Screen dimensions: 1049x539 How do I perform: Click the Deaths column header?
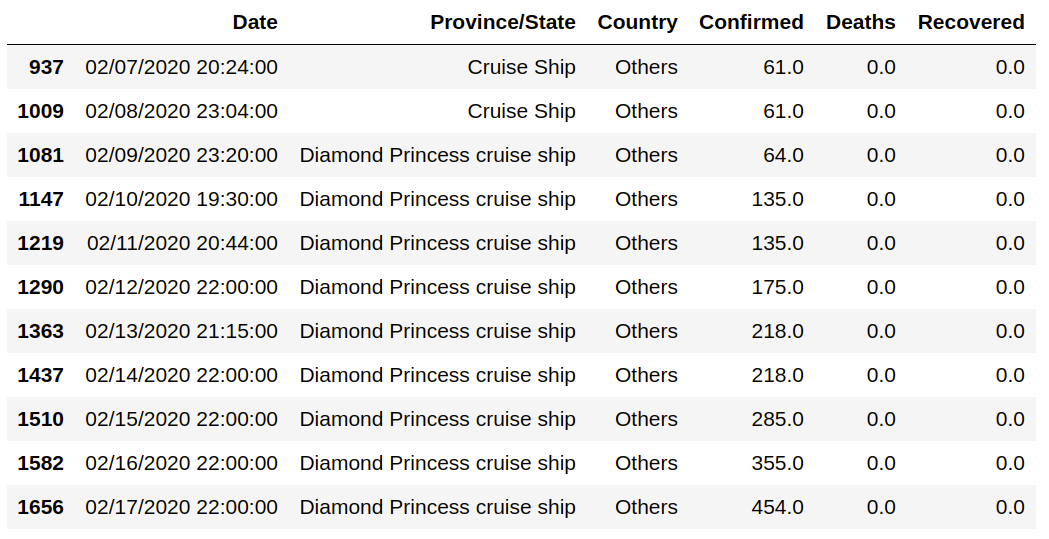coord(860,22)
